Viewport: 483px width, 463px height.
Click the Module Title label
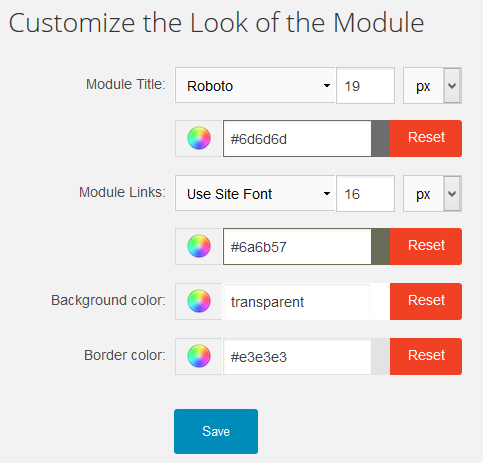[x=126, y=84]
